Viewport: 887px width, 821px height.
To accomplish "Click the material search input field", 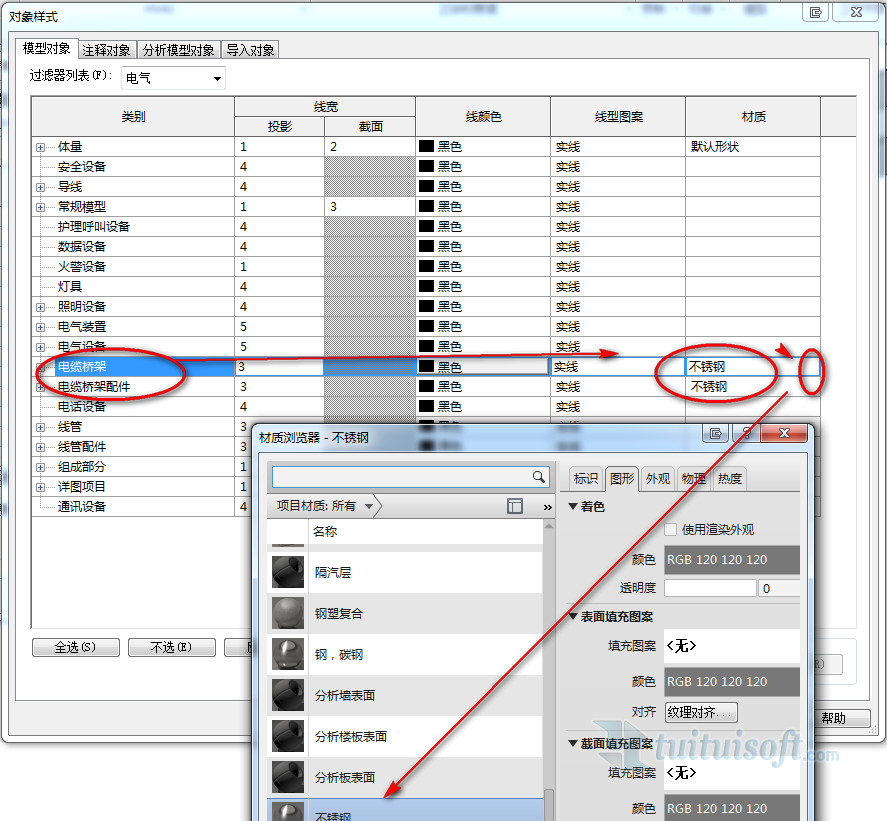I will point(400,477).
